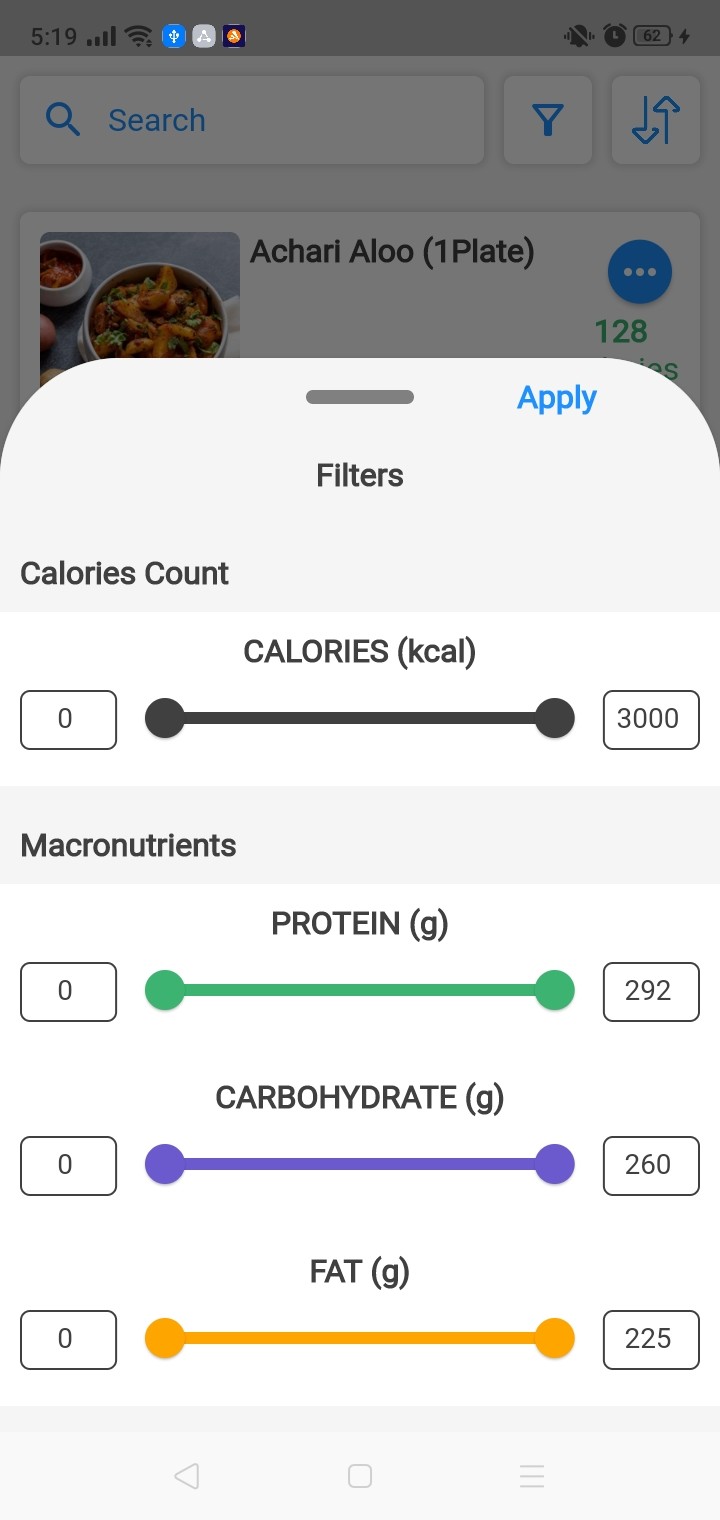The image size is (720, 1520).
Task: Select the protein maximum value box
Action: 650,991
